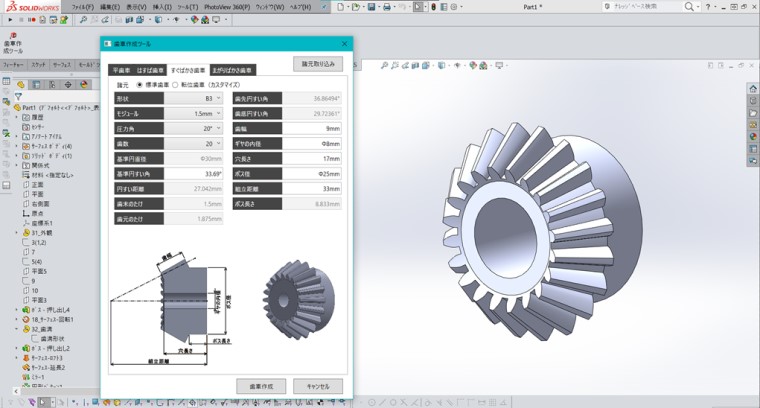The height and width of the screenshot is (408, 760).
Task: Click the ボス径 field showing Φ25mm
Action: pos(312,173)
